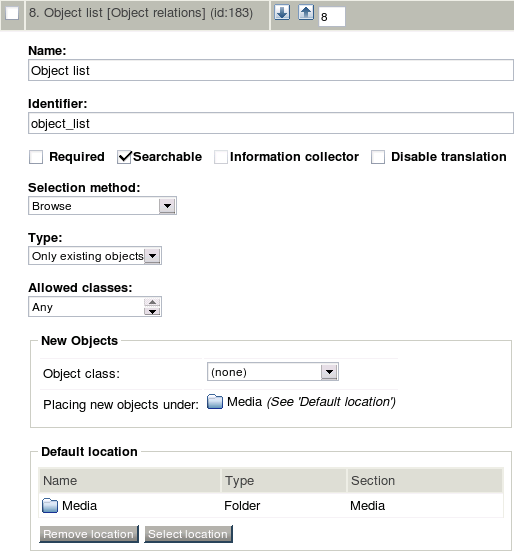
Task: Uncheck the Searchable checkbox
Action: pyautogui.click(x=124, y=157)
